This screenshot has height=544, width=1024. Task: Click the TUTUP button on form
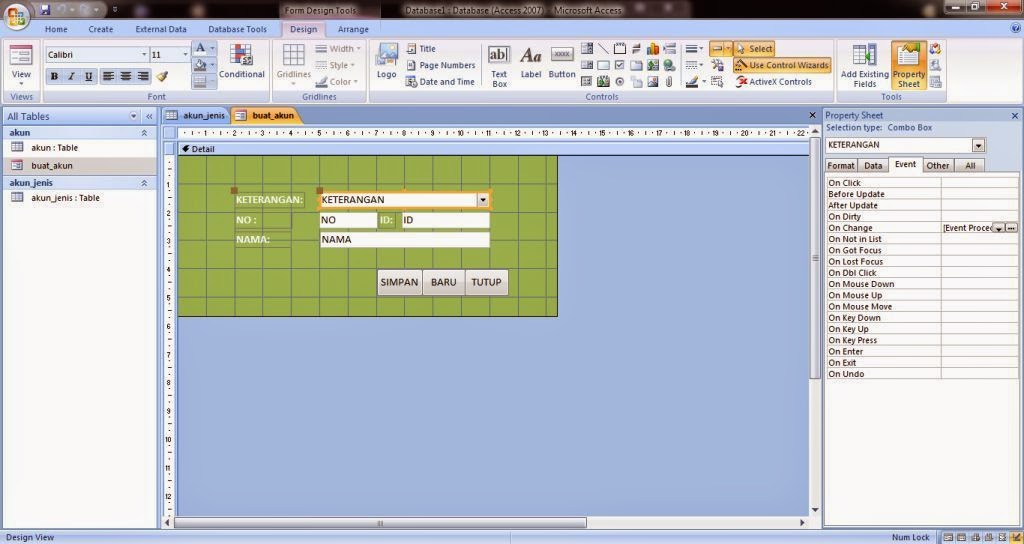[487, 282]
